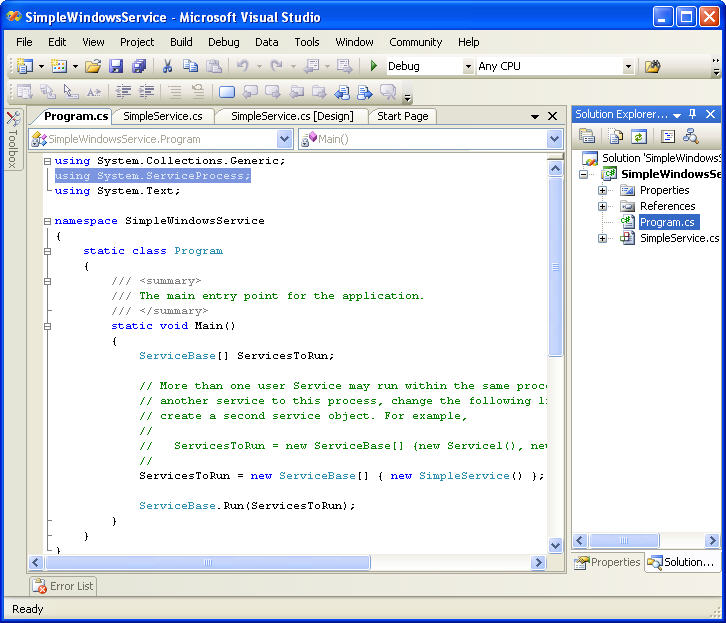726x623 pixels.
Task: Collapse the summary comment outlining box
Action: [47, 281]
